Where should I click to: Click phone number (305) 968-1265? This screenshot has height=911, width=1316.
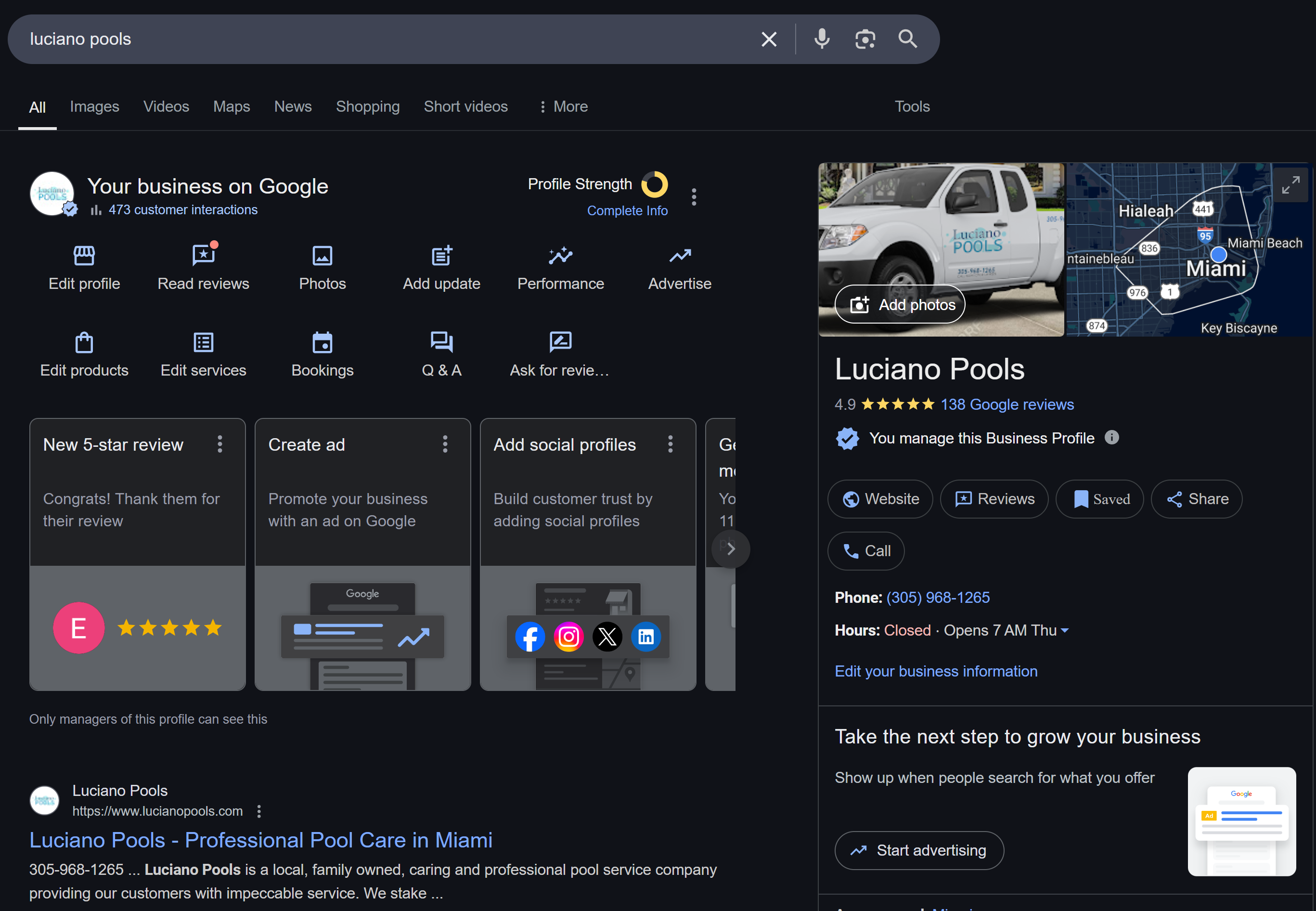(938, 598)
